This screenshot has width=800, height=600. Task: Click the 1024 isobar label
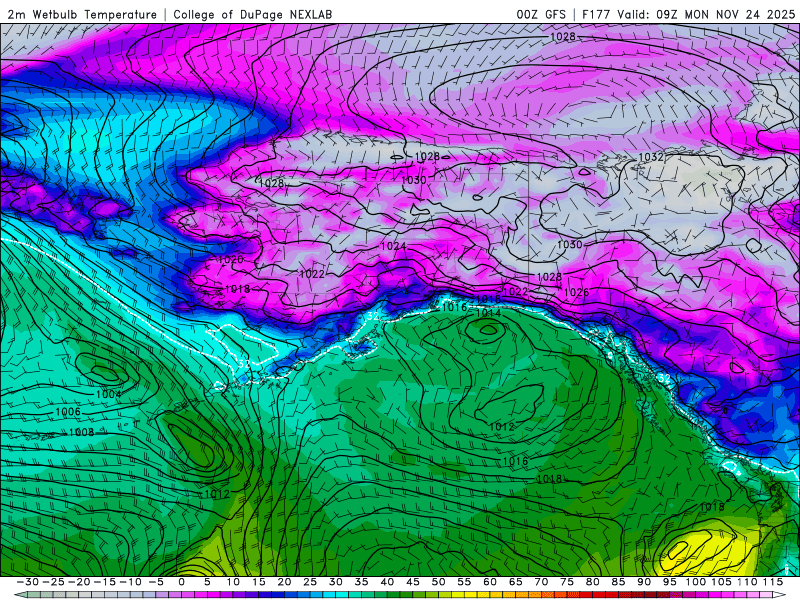pos(393,246)
